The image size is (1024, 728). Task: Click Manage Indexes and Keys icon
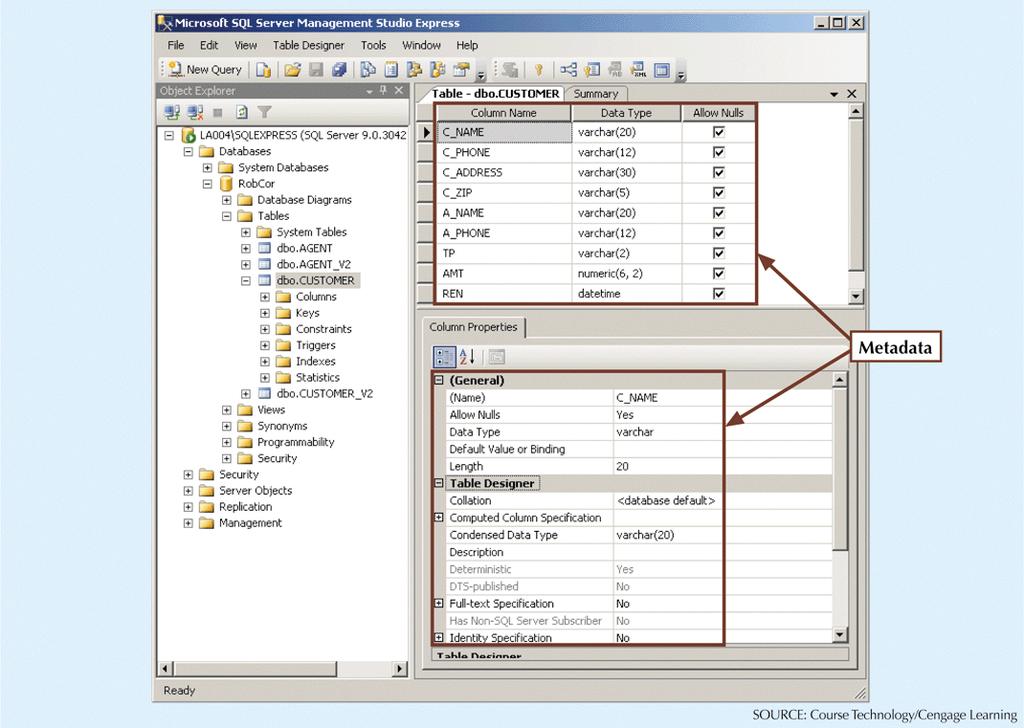click(592, 70)
